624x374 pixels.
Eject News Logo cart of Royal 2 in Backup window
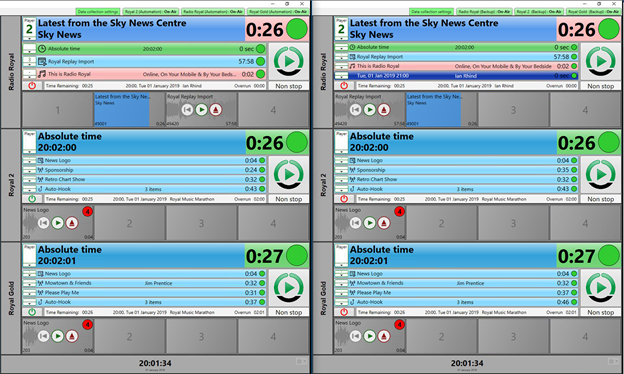[384, 223]
